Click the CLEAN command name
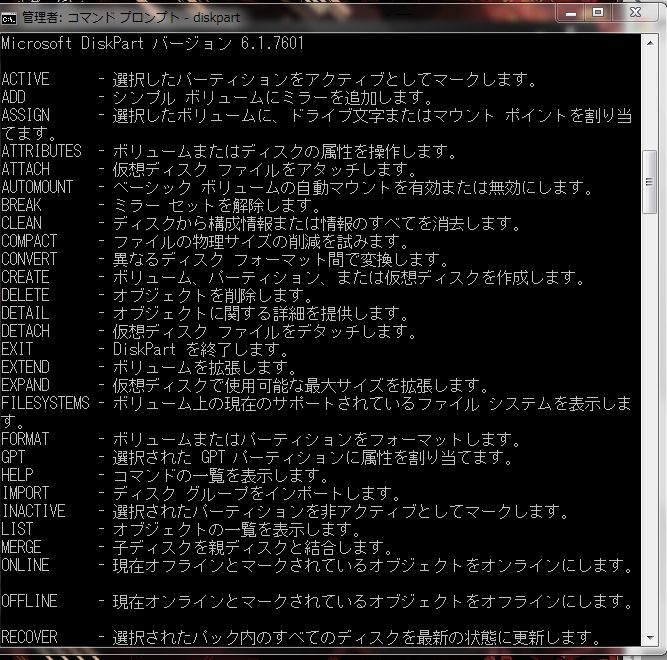This screenshot has height=660, width=667. (21, 223)
